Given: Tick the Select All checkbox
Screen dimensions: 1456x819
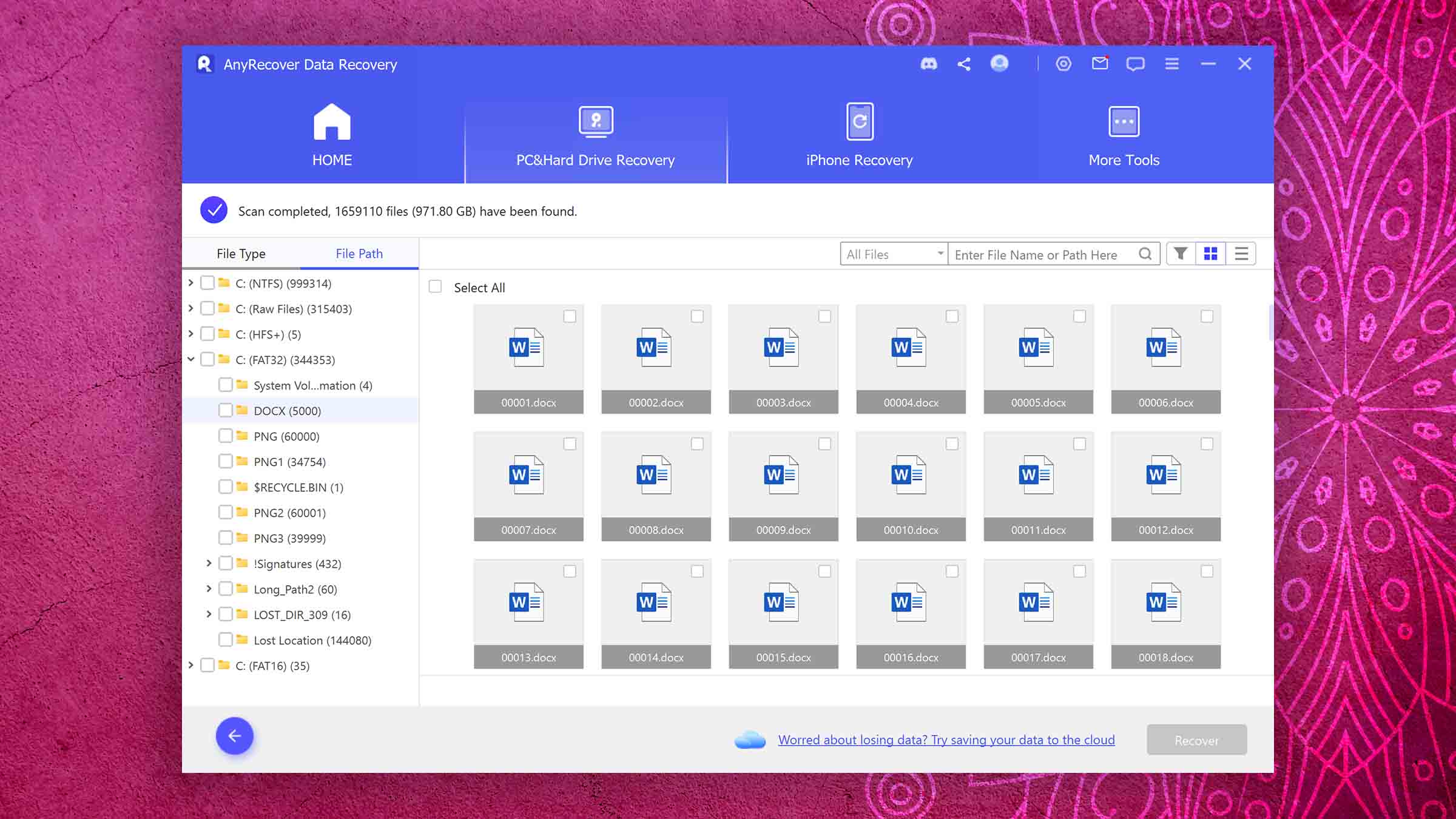Looking at the screenshot, I should point(435,286).
